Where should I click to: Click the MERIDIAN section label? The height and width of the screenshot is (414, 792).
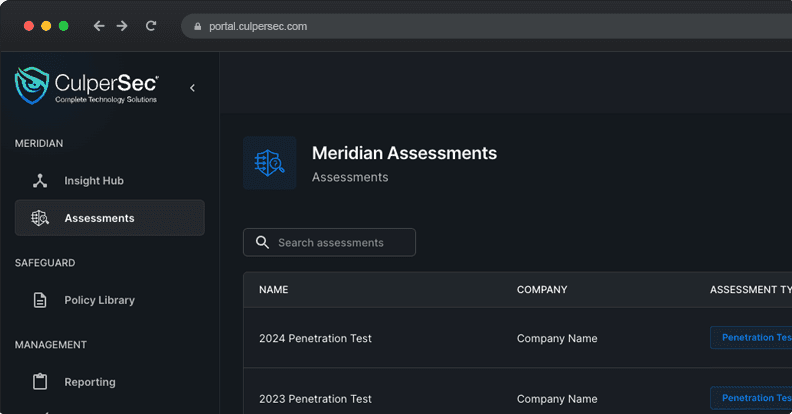(39, 143)
